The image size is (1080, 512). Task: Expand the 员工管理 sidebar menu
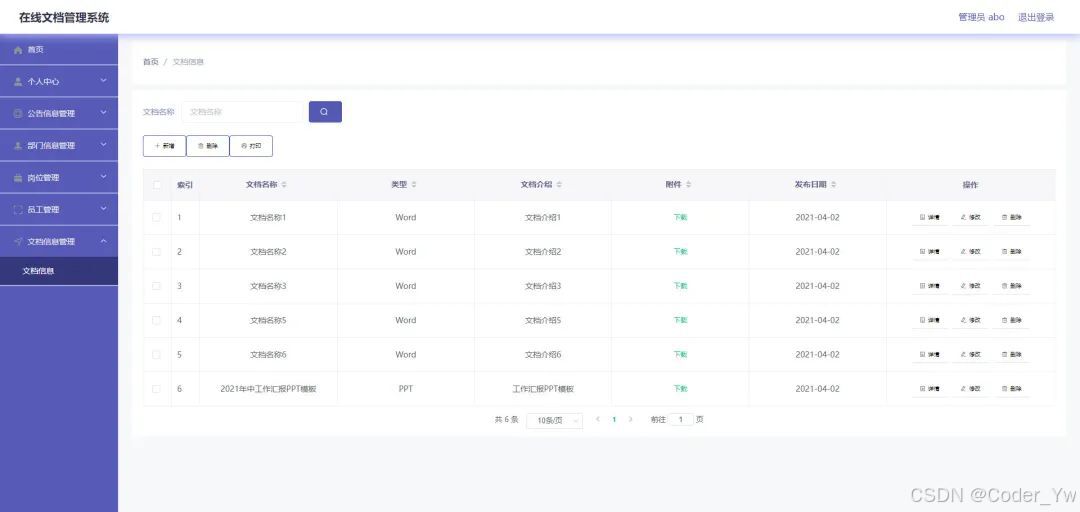(x=59, y=209)
